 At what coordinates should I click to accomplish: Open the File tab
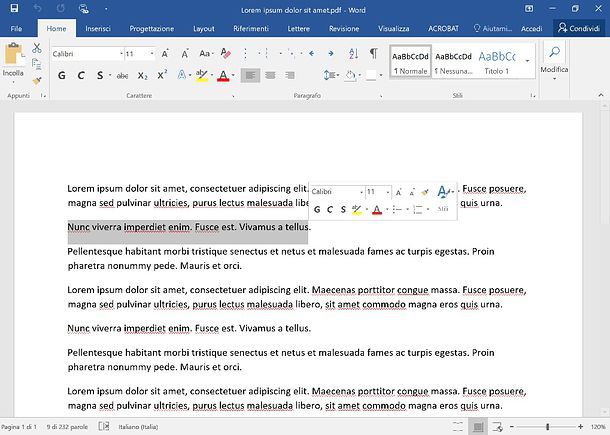click(x=16, y=28)
